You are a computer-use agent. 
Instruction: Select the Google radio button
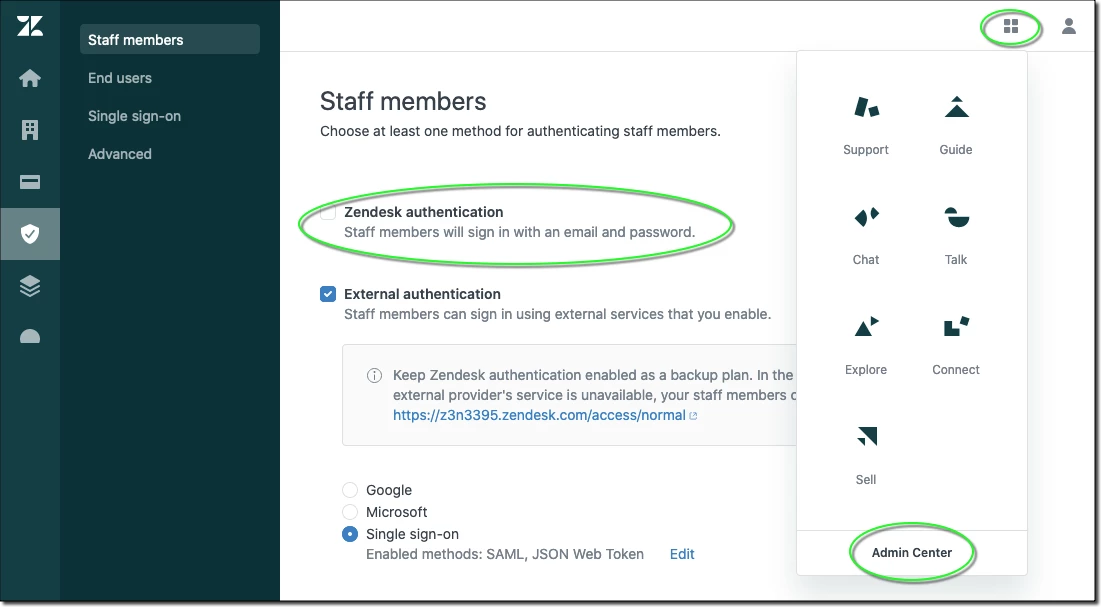click(350, 490)
